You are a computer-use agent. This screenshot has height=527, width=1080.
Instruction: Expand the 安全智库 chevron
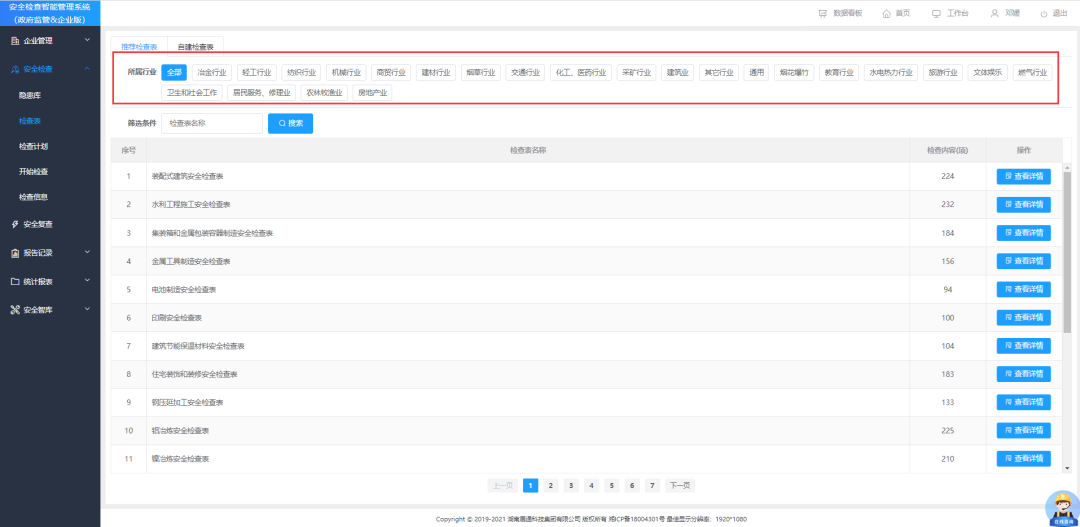click(x=87, y=309)
